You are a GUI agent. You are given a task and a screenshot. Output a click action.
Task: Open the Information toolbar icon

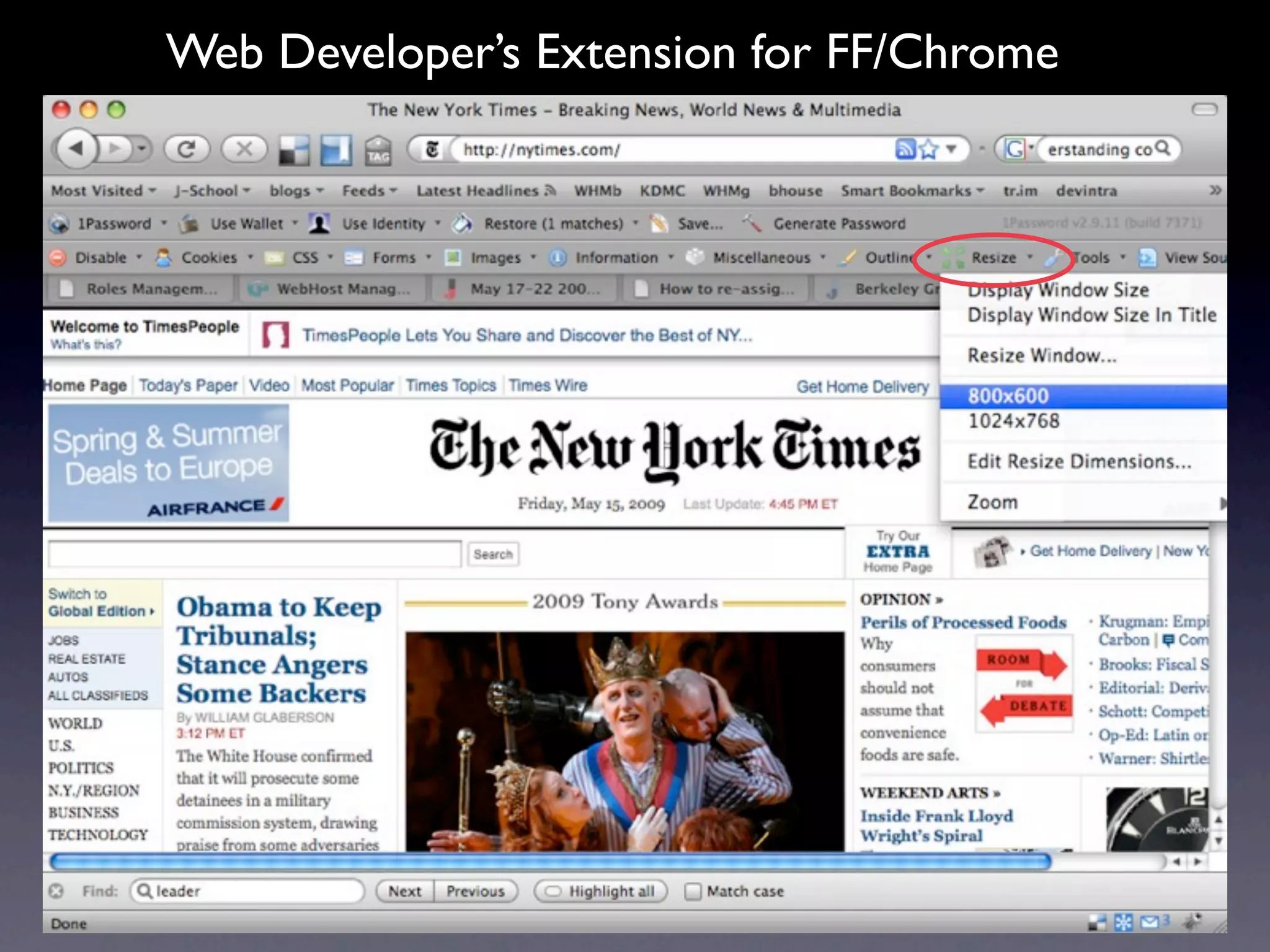(557, 257)
